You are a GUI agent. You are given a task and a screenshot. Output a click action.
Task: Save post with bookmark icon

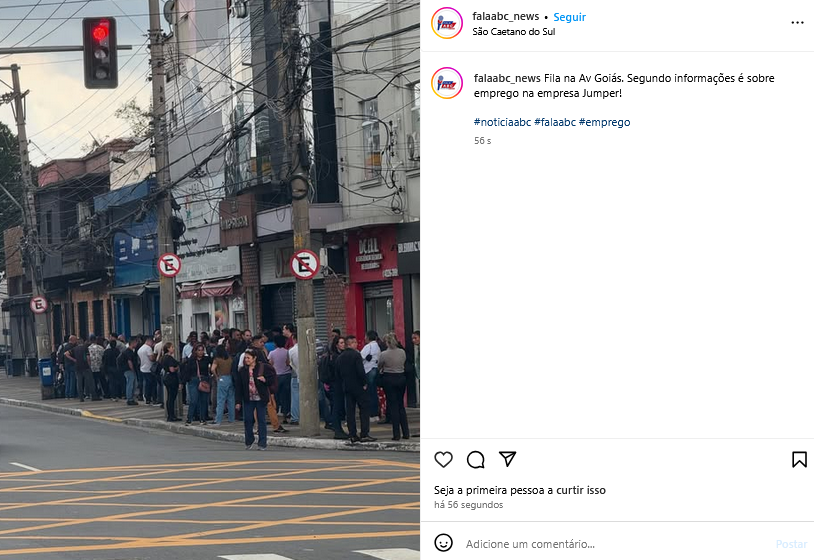click(x=799, y=459)
